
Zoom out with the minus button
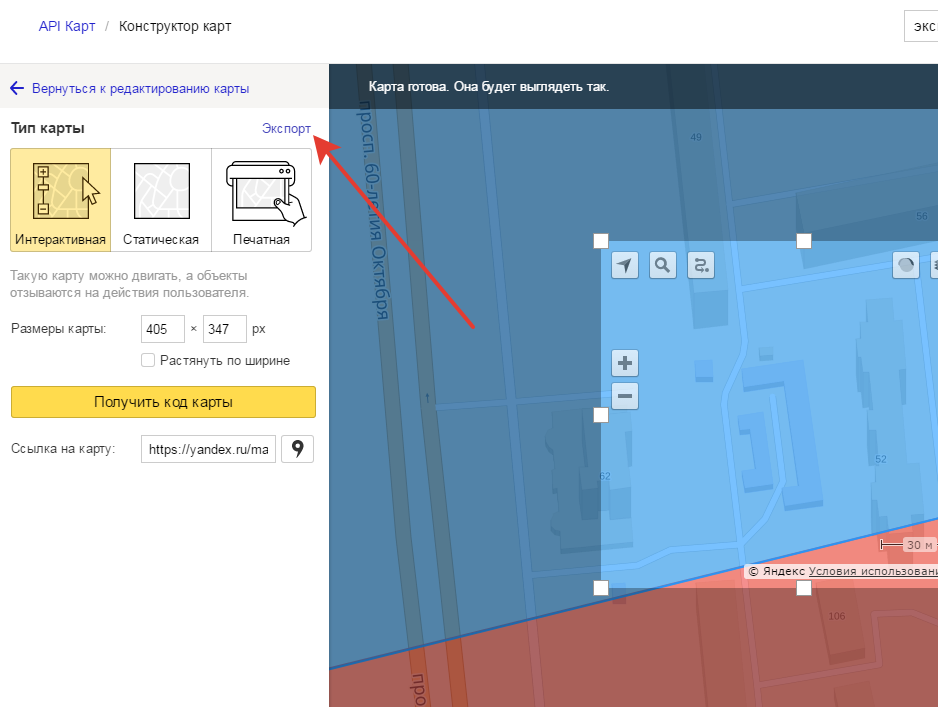(x=625, y=397)
